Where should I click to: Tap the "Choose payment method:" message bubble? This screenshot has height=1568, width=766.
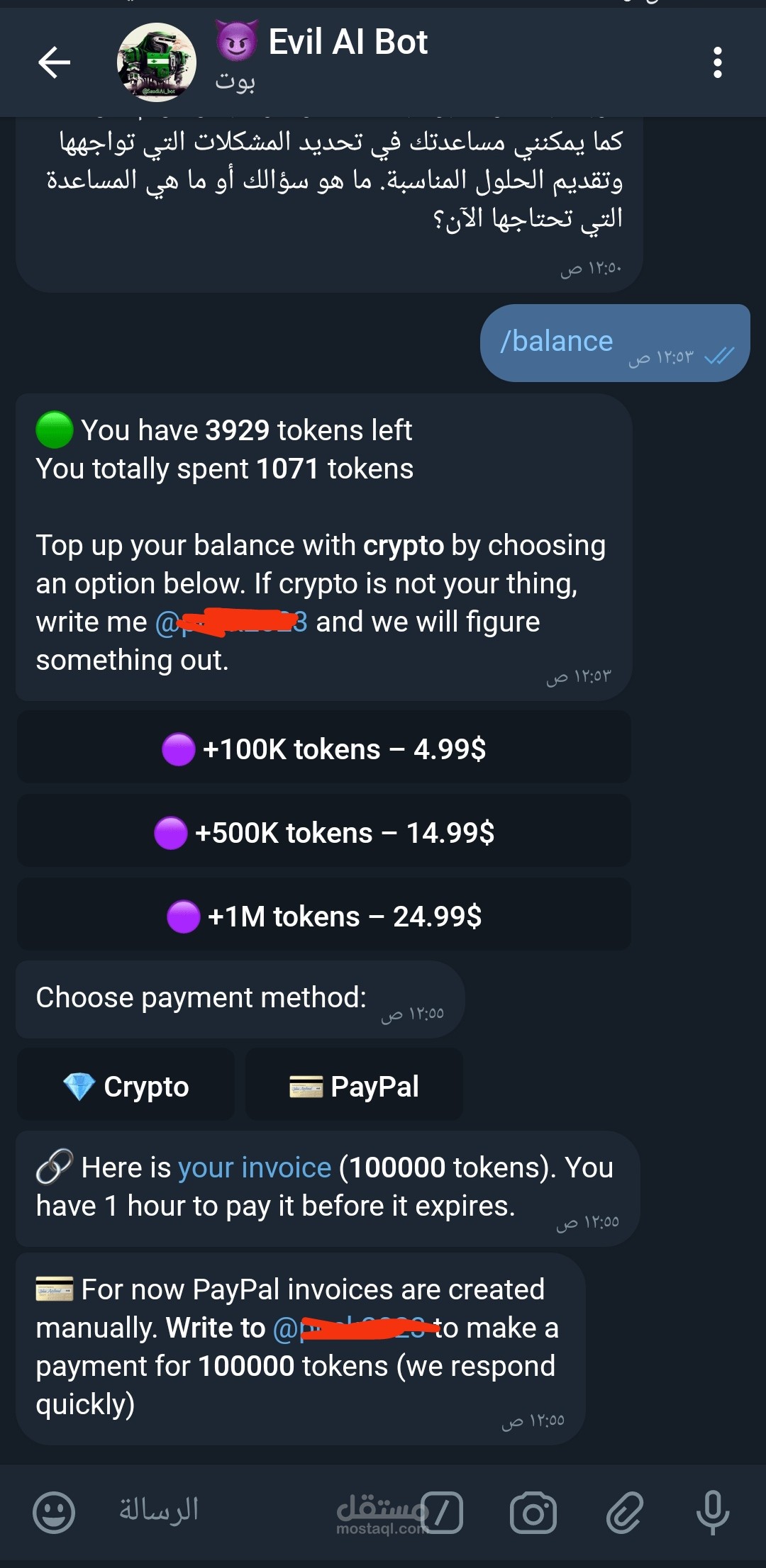(240, 999)
